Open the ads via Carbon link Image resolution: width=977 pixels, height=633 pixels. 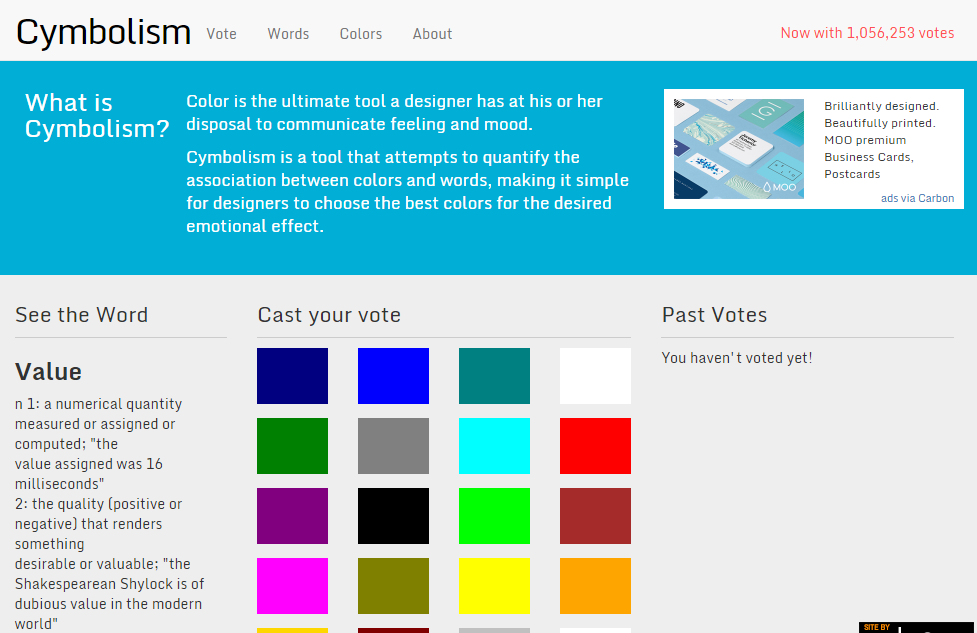pos(917,198)
